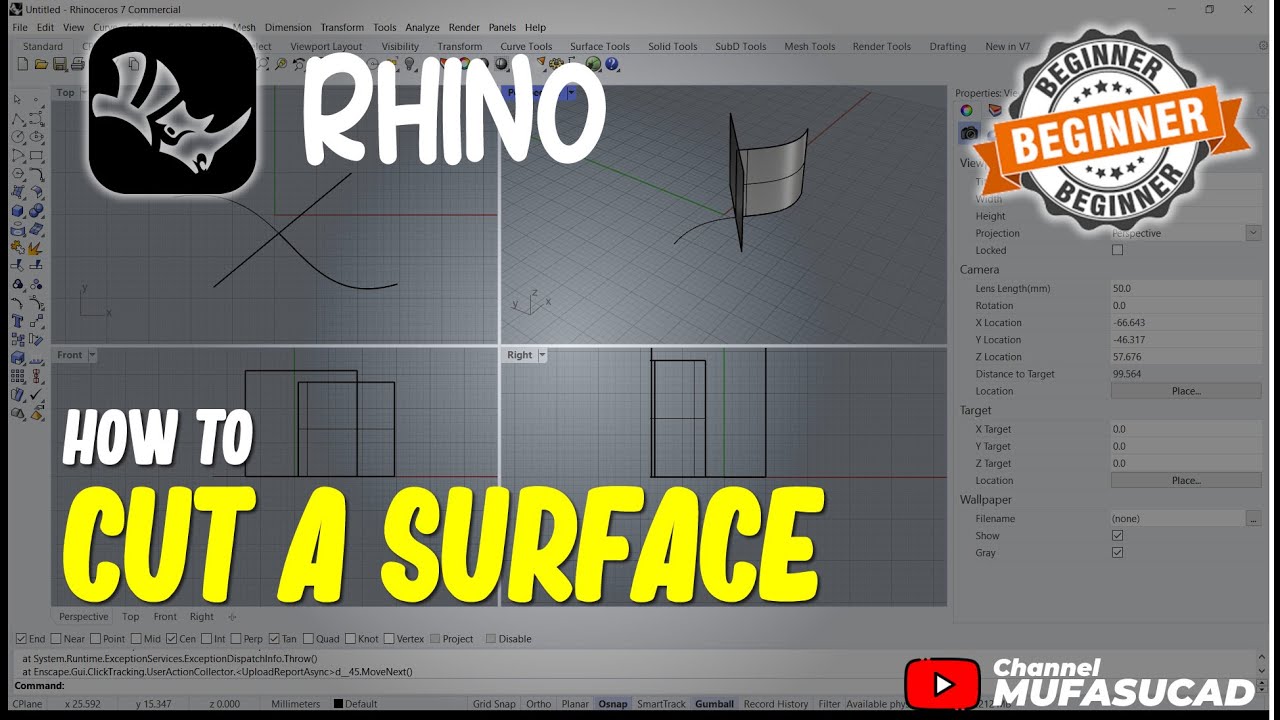1280x720 pixels.
Task: Select the Rectangle tool in left sidebar
Action: [x=36, y=155]
